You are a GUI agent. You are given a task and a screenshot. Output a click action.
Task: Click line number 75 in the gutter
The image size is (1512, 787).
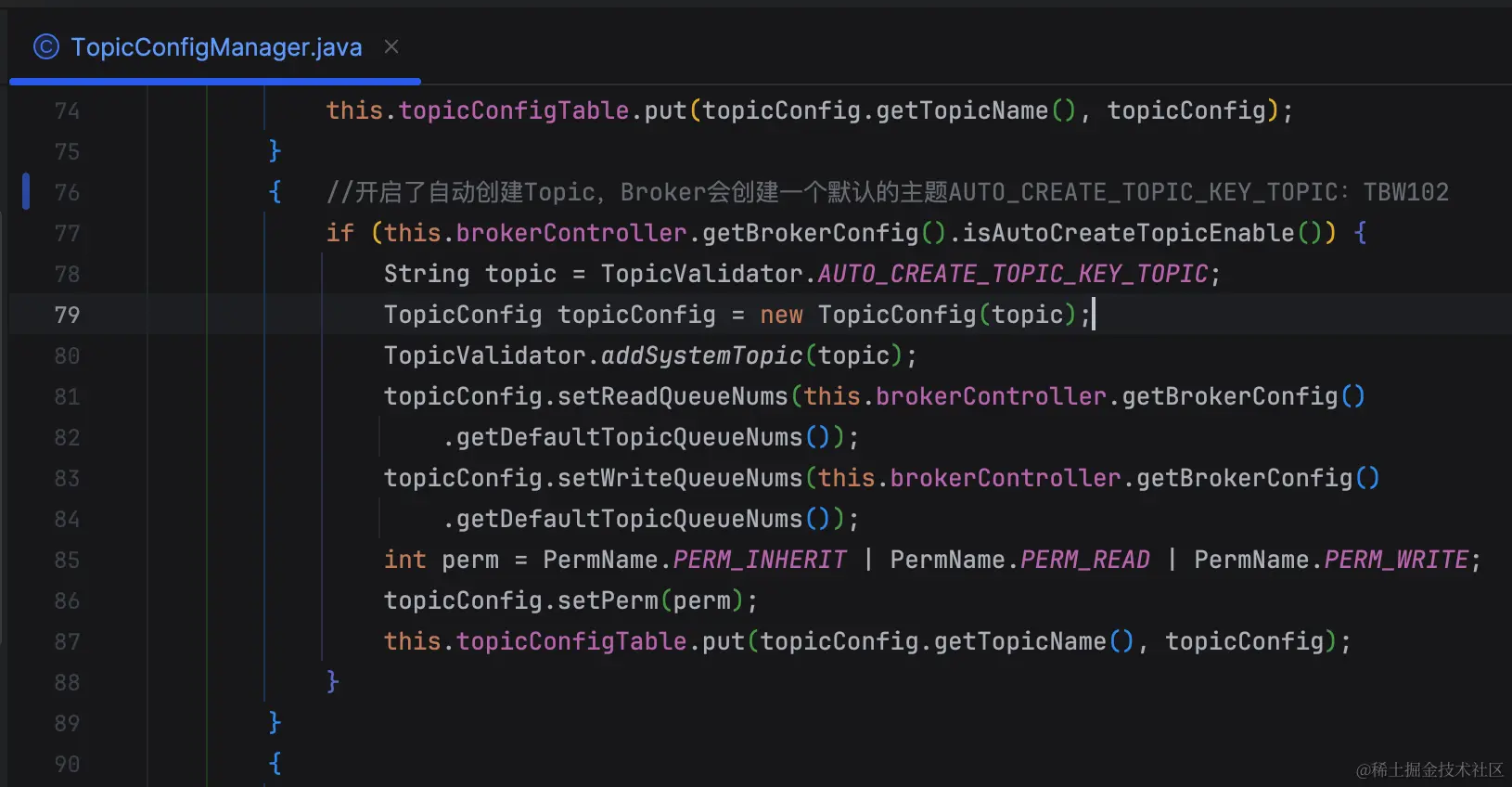click(67, 152)
